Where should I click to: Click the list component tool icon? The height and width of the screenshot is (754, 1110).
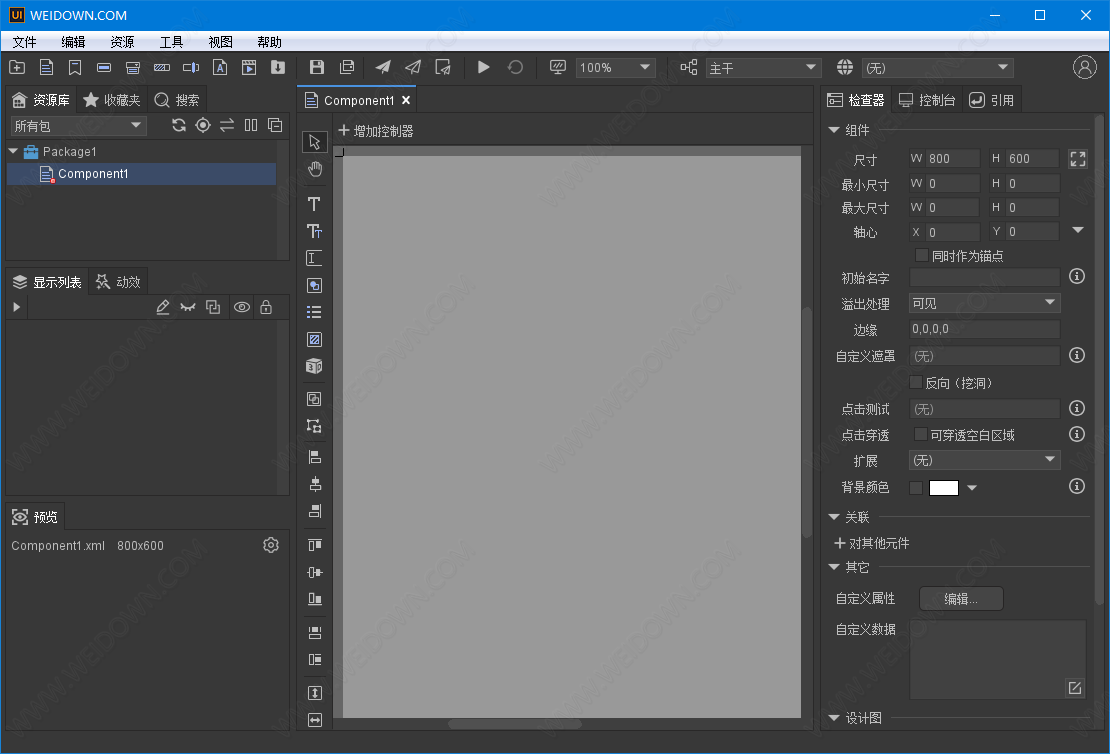[314, 312]
